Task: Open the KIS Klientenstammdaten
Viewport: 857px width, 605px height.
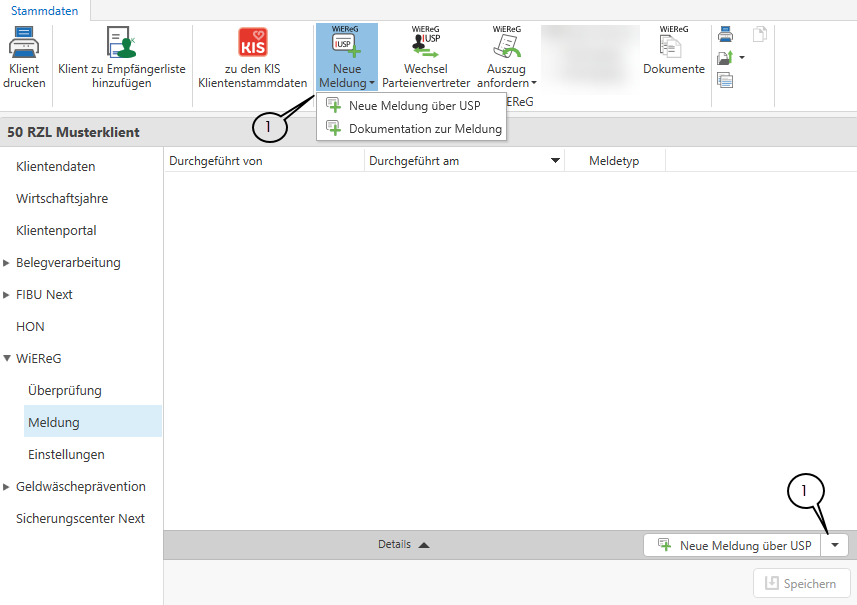Action: (x=252, y=43)
